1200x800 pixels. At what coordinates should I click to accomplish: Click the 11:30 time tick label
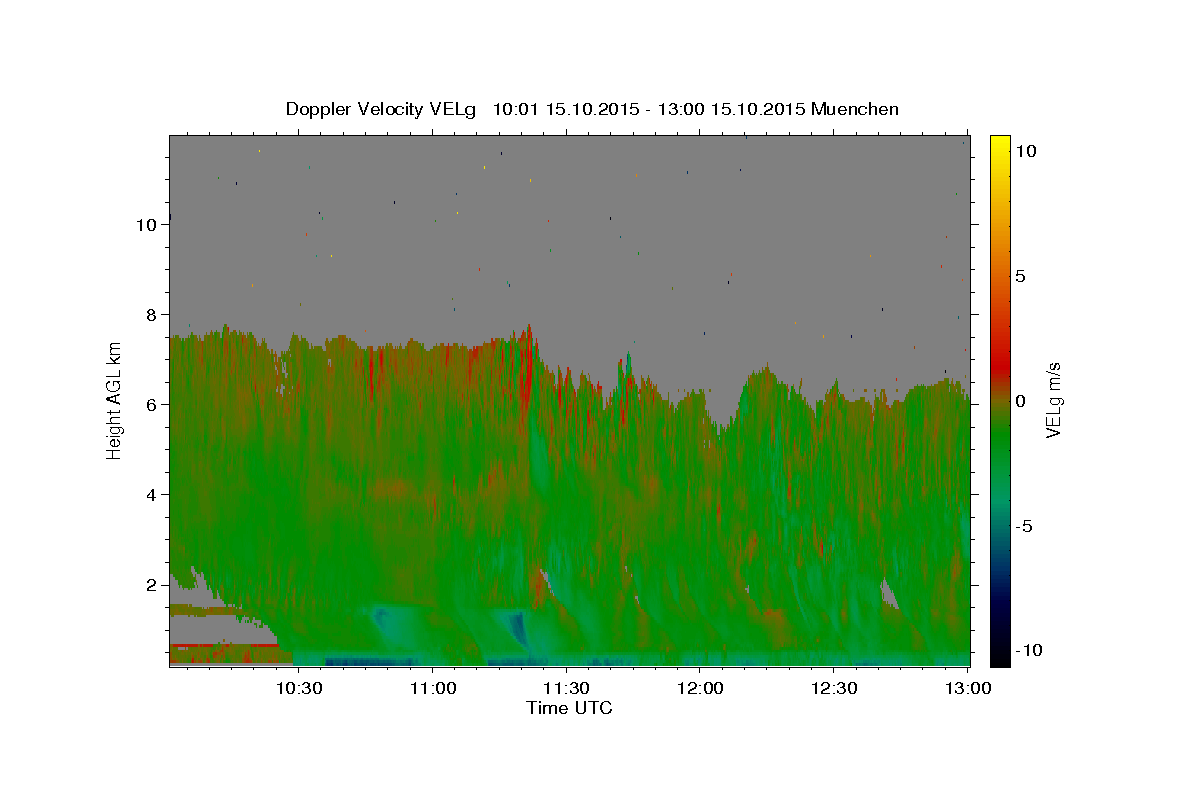pos(566,688)
